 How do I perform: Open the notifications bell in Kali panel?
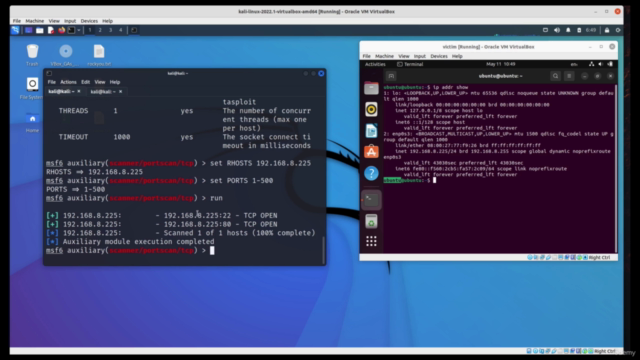coord(568,30)
